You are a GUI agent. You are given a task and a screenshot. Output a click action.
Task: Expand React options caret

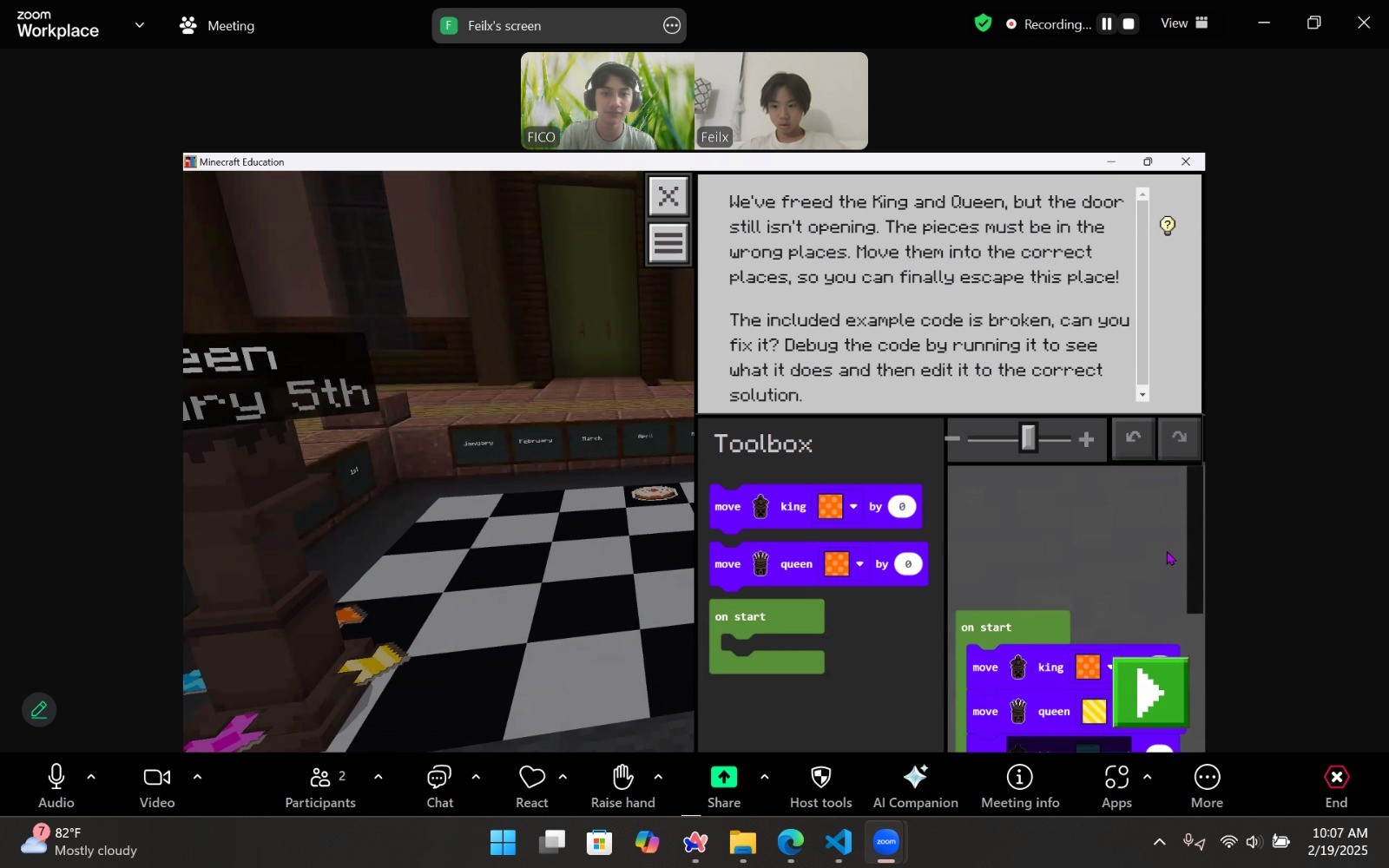563,777
